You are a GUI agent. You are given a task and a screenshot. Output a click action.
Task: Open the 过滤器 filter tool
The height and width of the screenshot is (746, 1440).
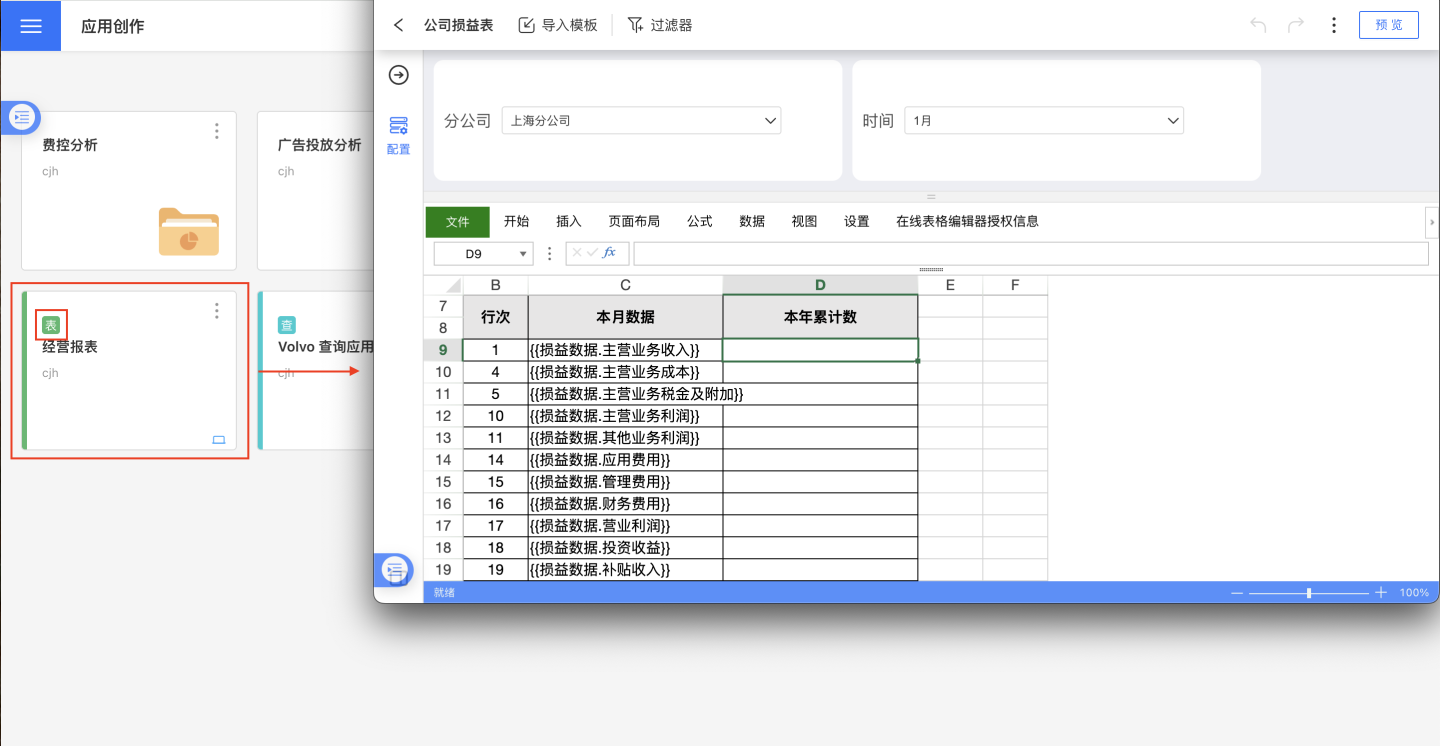point(660,25)
